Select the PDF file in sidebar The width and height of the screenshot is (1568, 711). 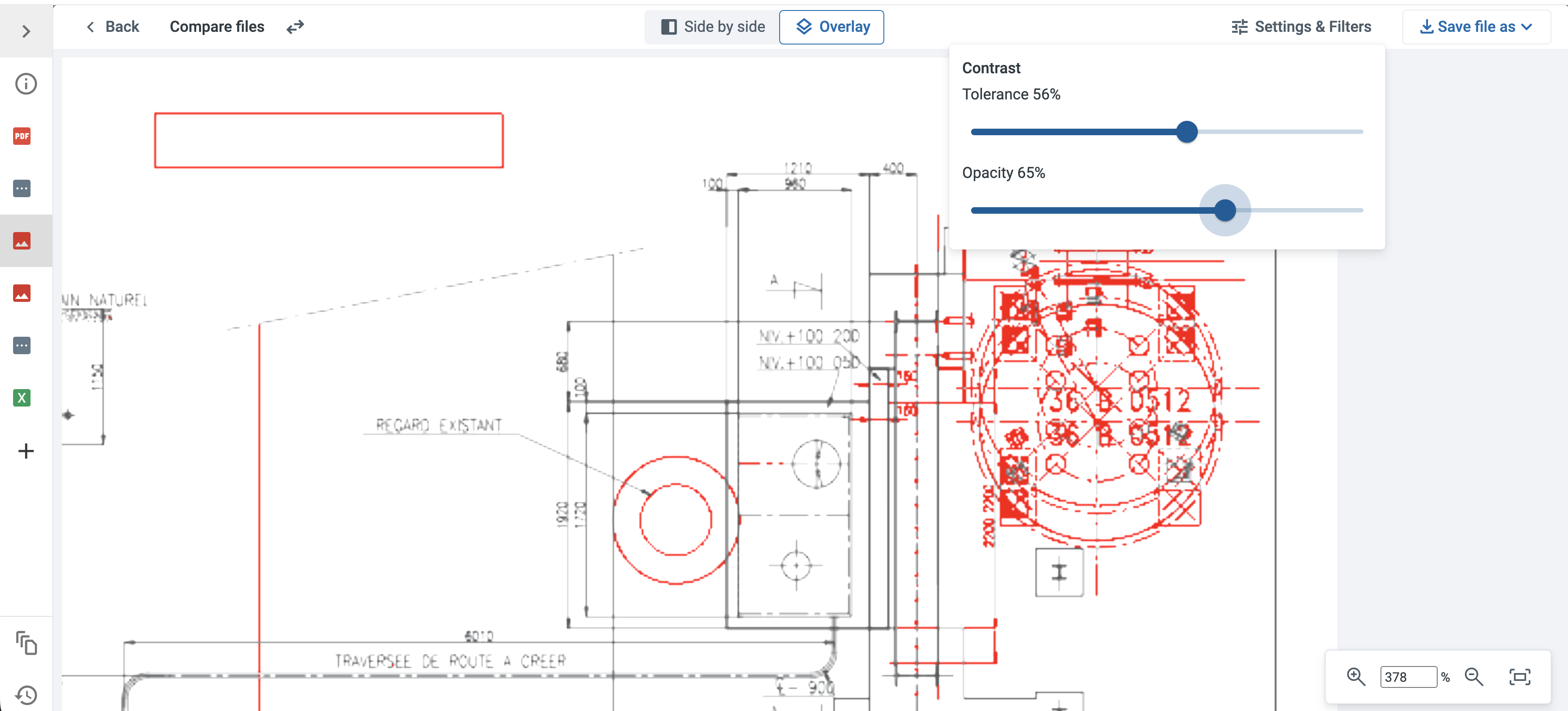pos(22,137)
